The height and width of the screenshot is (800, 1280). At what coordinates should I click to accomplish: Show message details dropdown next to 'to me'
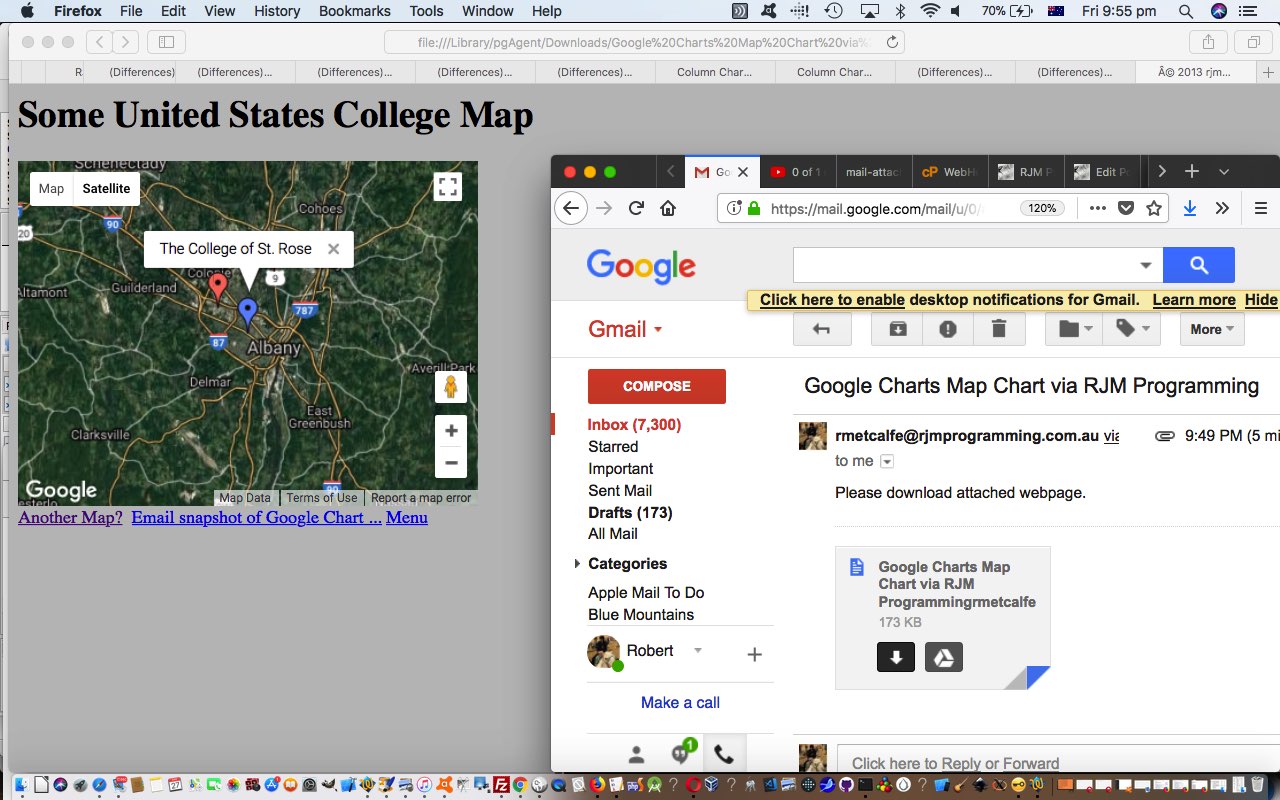coord(887,462)
